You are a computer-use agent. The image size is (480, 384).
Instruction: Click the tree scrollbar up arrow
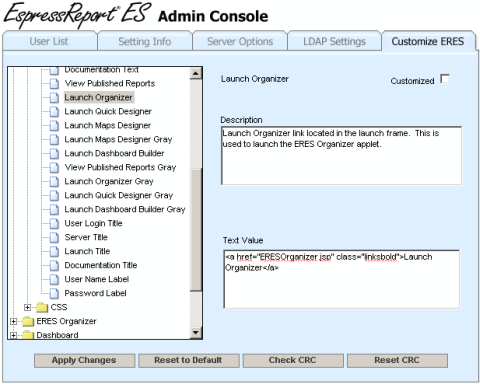196,73
